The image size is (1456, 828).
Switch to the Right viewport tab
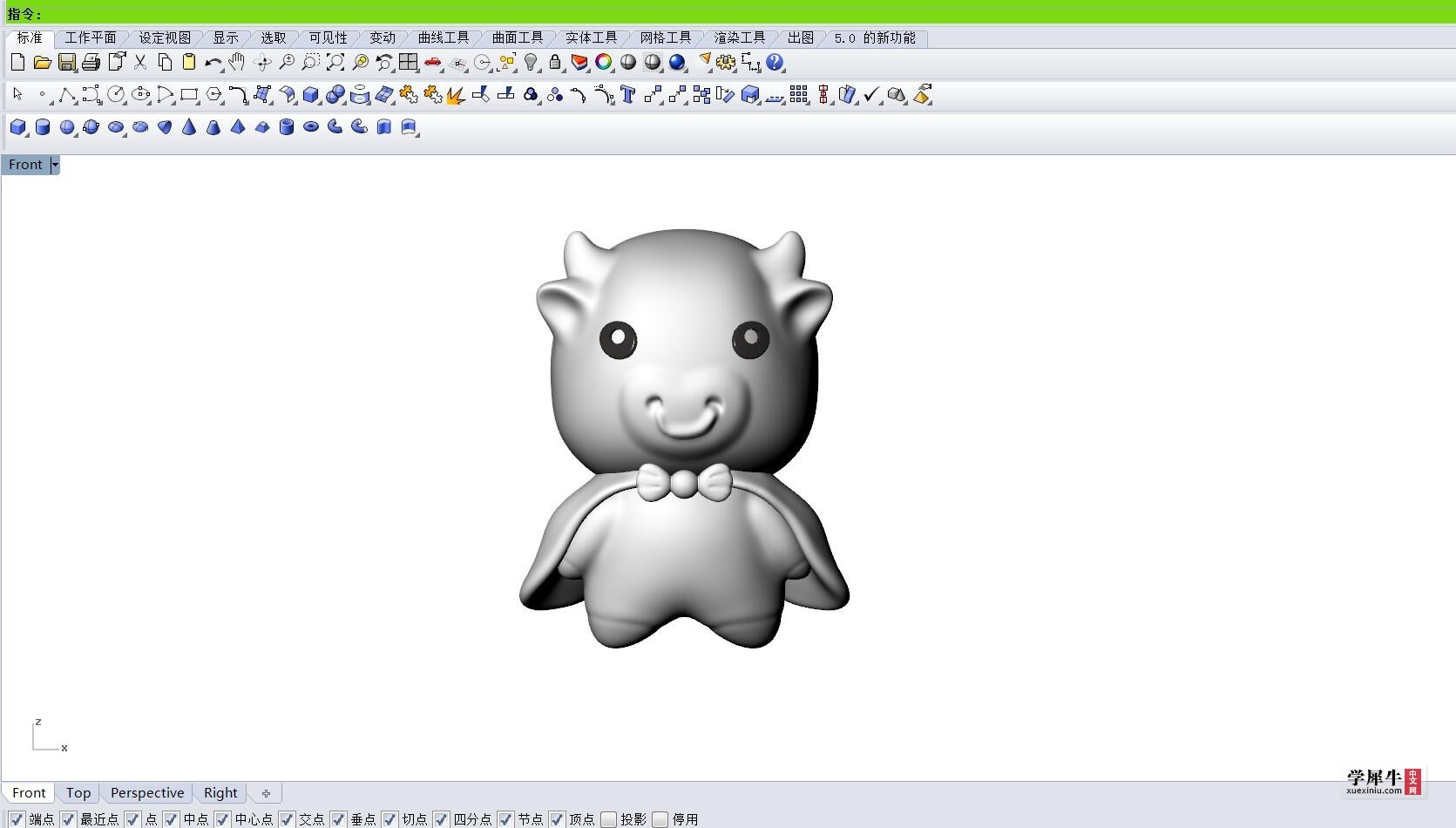tap(220, 793)
